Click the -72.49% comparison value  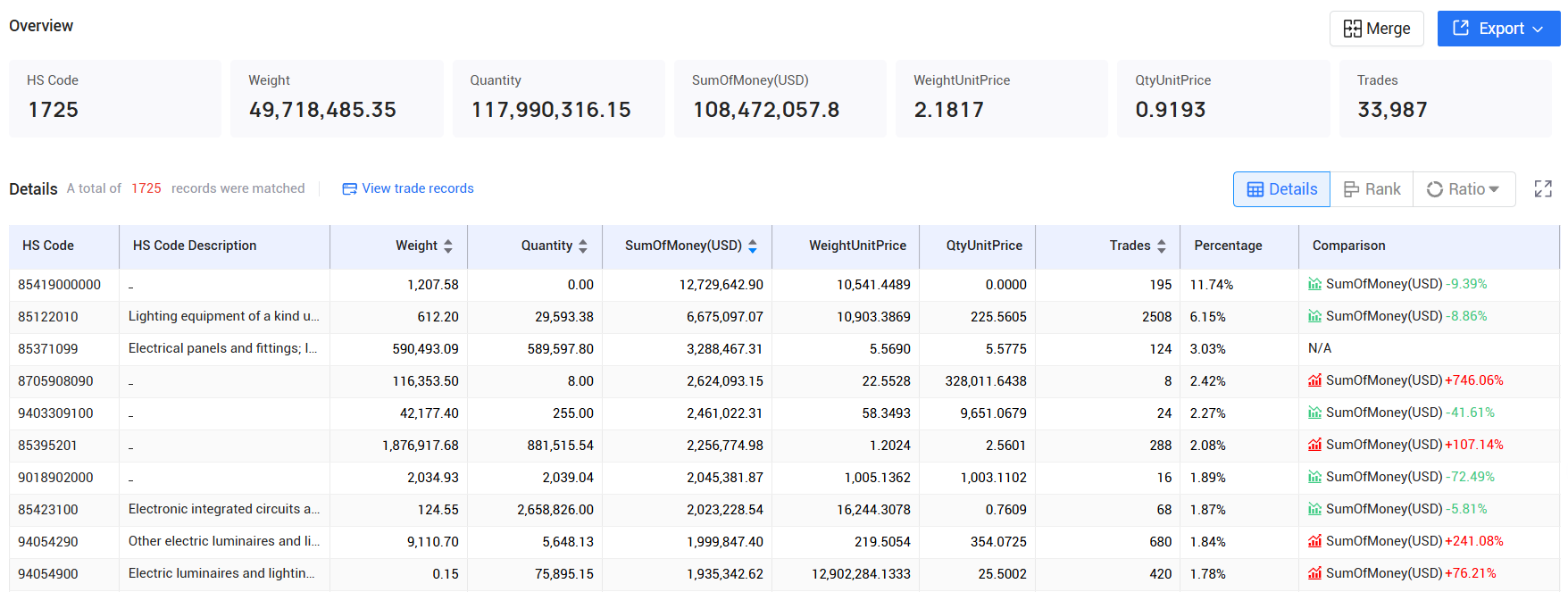[1470, 477]
